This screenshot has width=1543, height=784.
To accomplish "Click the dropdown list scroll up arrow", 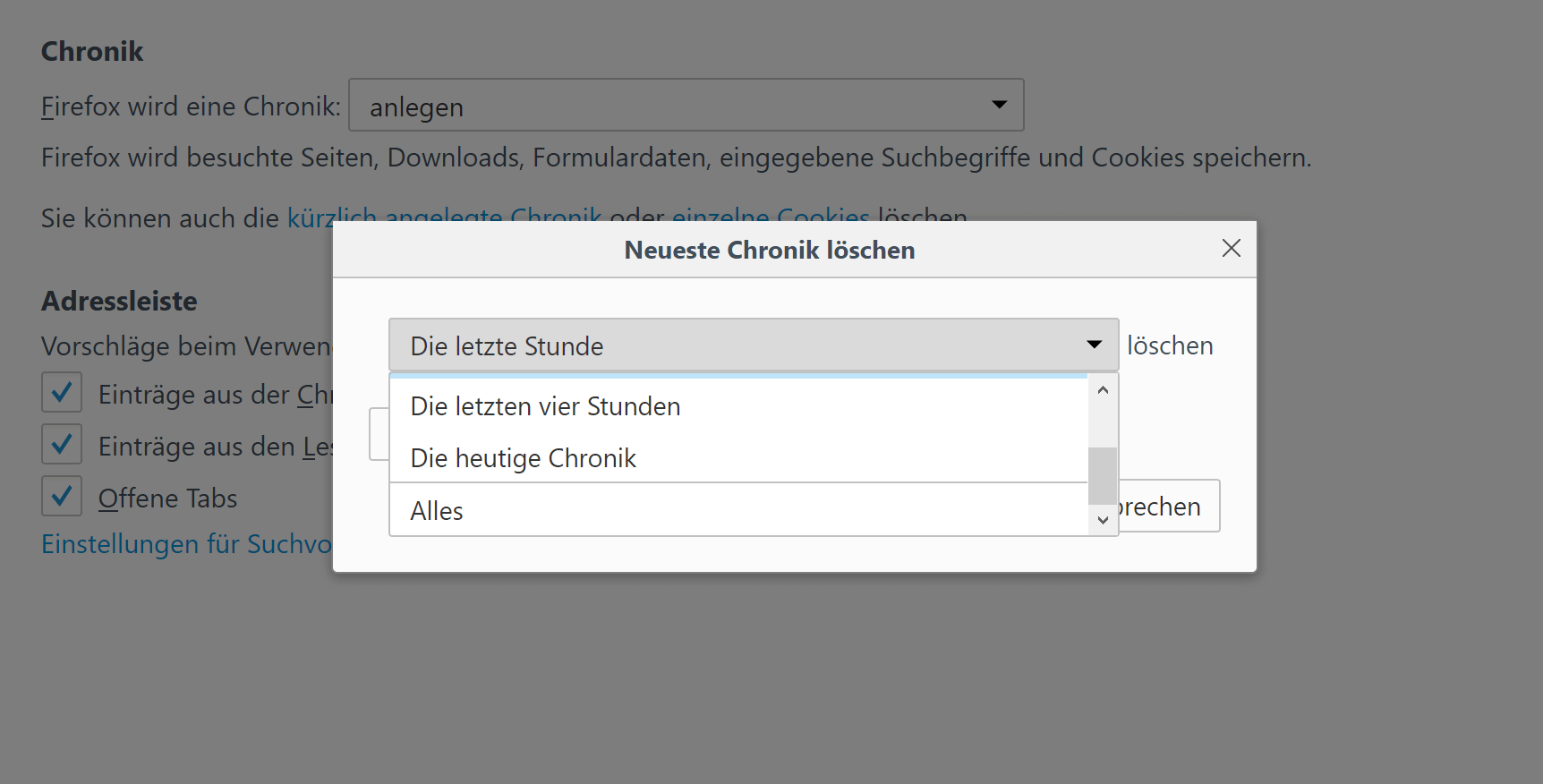I will point(1103,390).
